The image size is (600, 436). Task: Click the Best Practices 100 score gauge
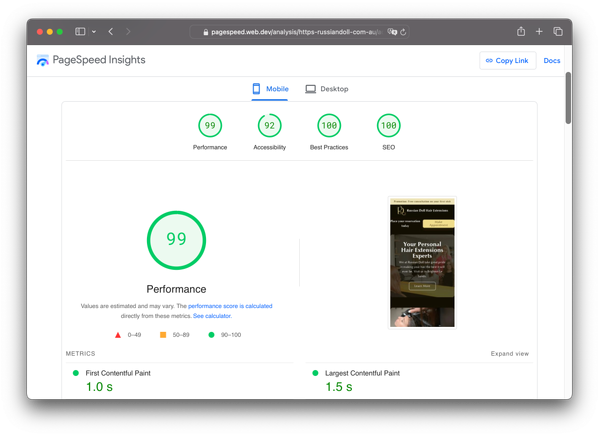click(x=329, y=126)
